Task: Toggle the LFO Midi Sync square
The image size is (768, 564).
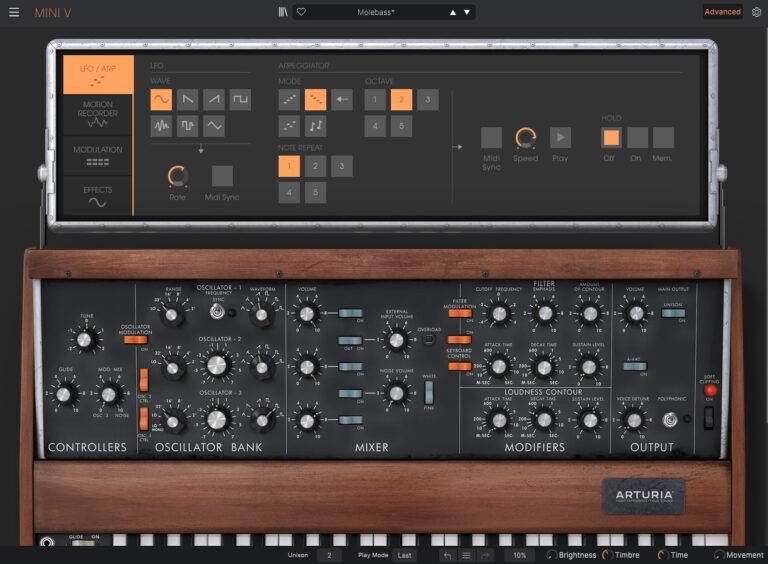Action: pos(222,176)
